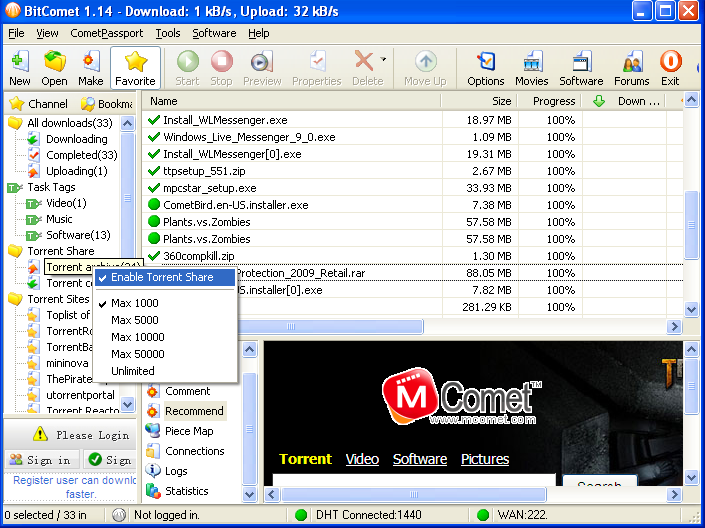705x528 pixels.
Task: Open the Software link in browser pane
Action: coord(420,459)
